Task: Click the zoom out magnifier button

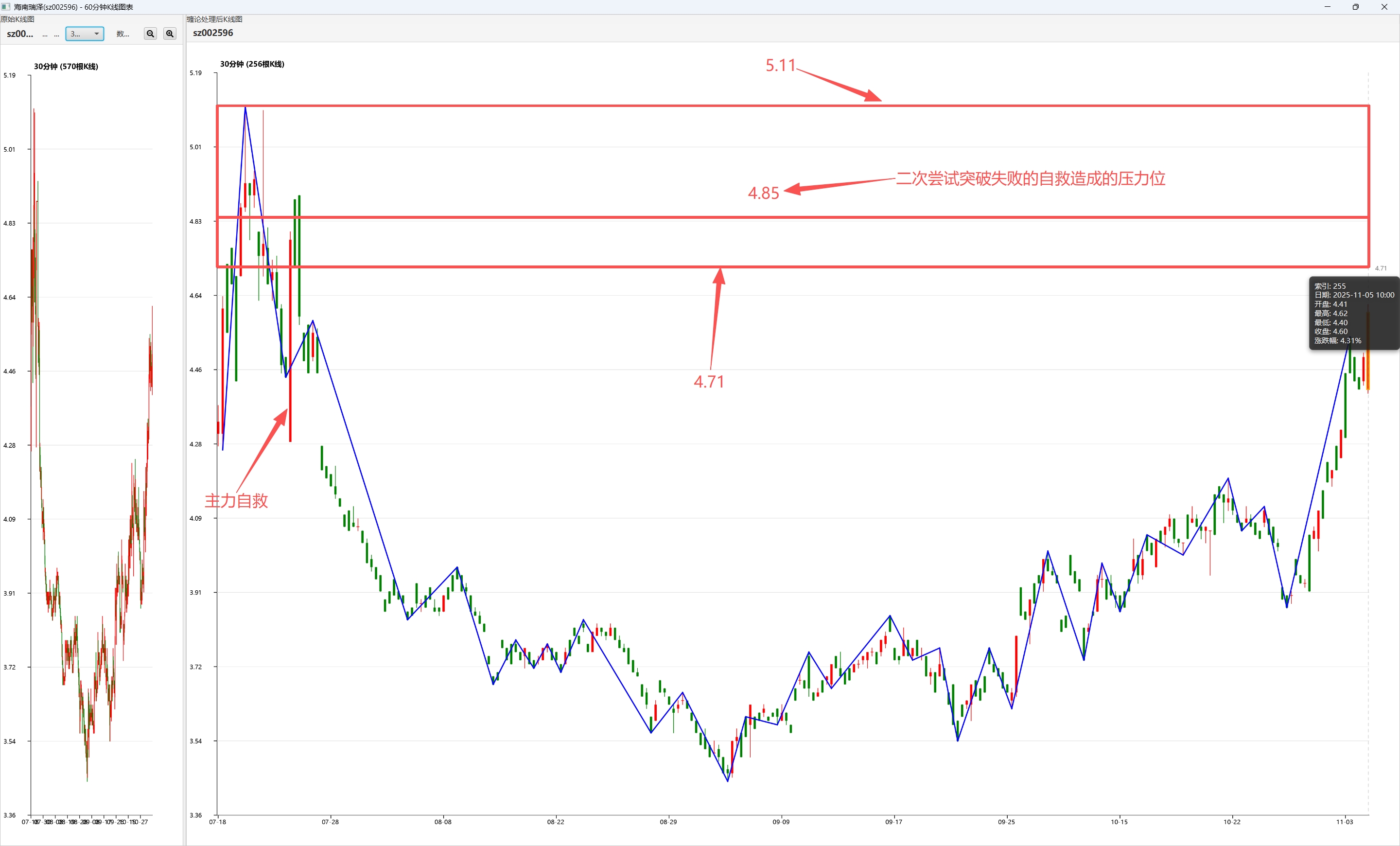Action: [150, 34]
